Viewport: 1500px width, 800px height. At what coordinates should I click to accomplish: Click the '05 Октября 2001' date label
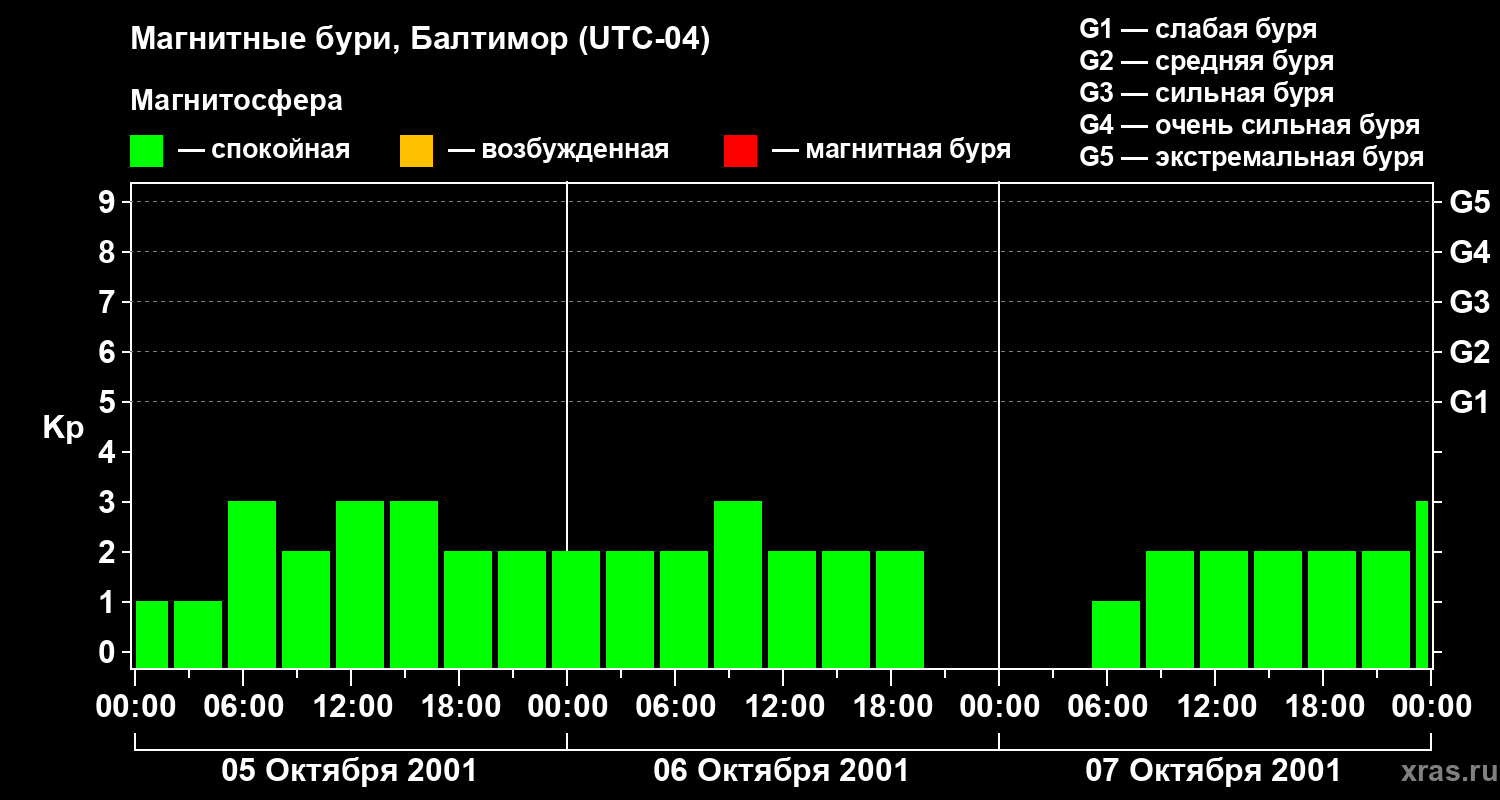[349, 771]
